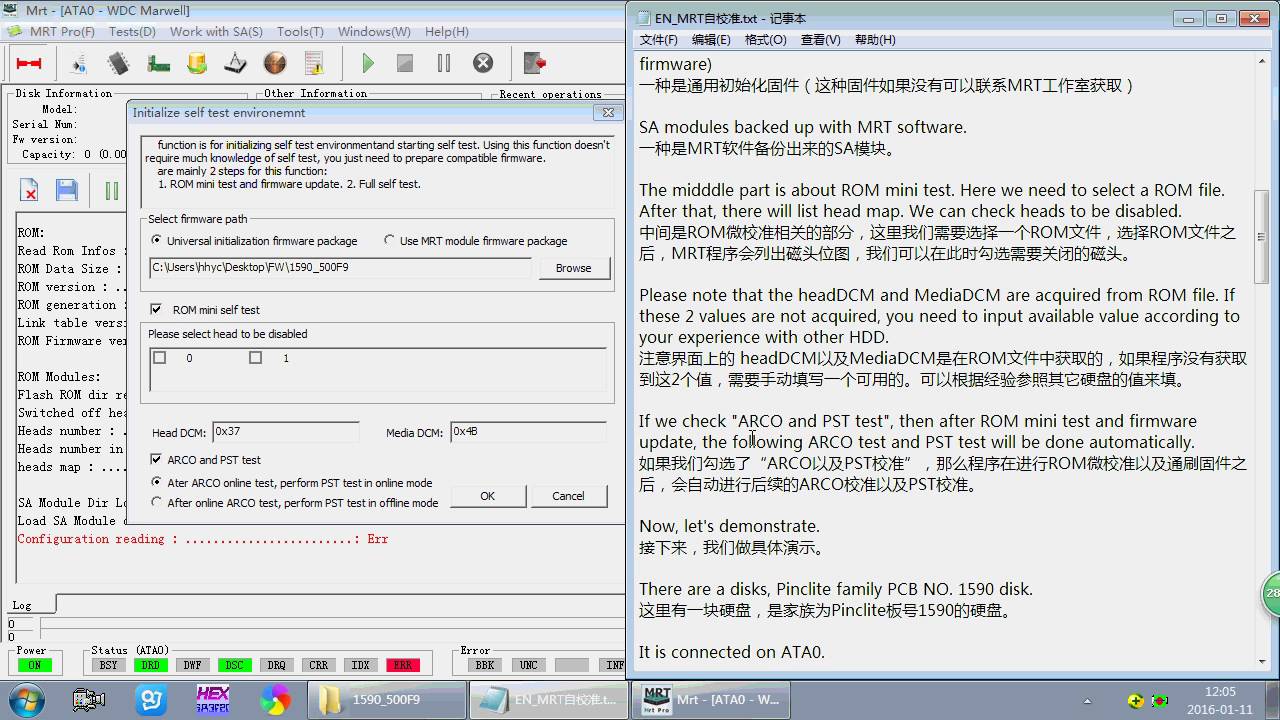This screenshot has height=720, width=1280.
Task: Click Notepad scrollbar up arrow
Action: click(x=1263, y=61)
